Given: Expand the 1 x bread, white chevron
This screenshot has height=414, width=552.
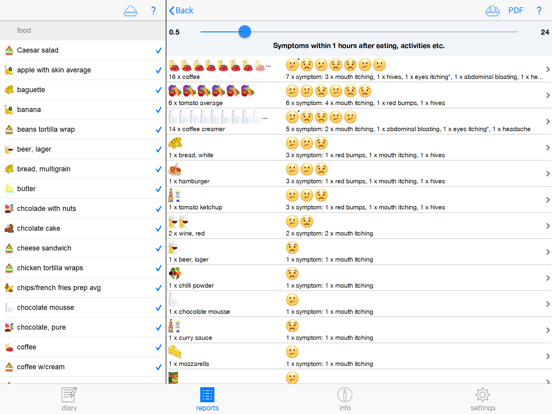Looking at the screenshot, I should 548,148.
